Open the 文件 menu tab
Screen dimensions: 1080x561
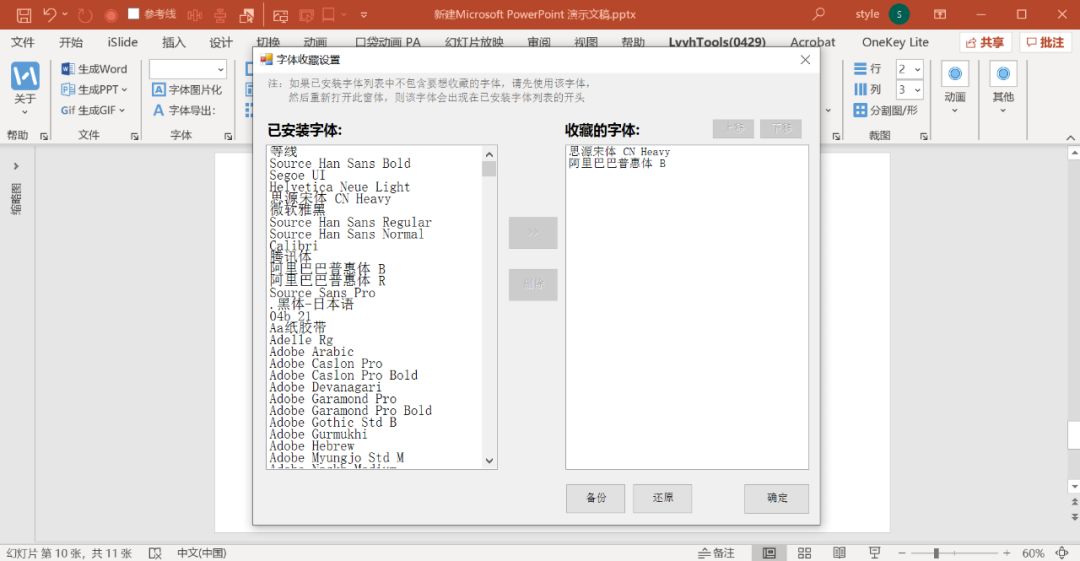(x=23, y=42)
